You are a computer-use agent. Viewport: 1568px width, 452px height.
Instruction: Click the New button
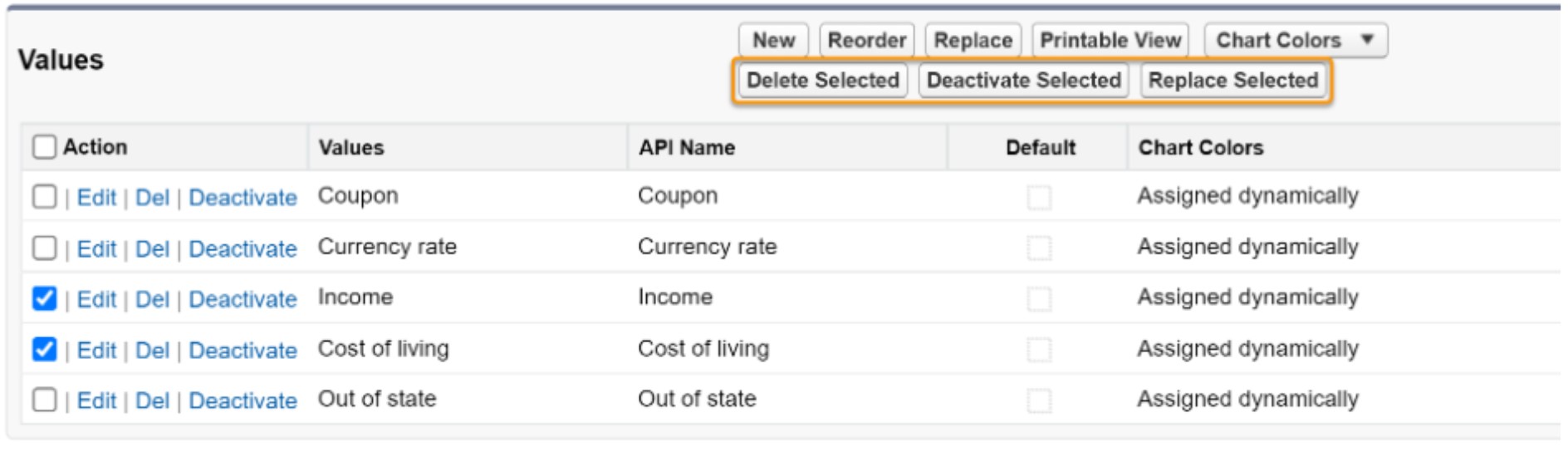pyautogui.click(x=773, y=40)
